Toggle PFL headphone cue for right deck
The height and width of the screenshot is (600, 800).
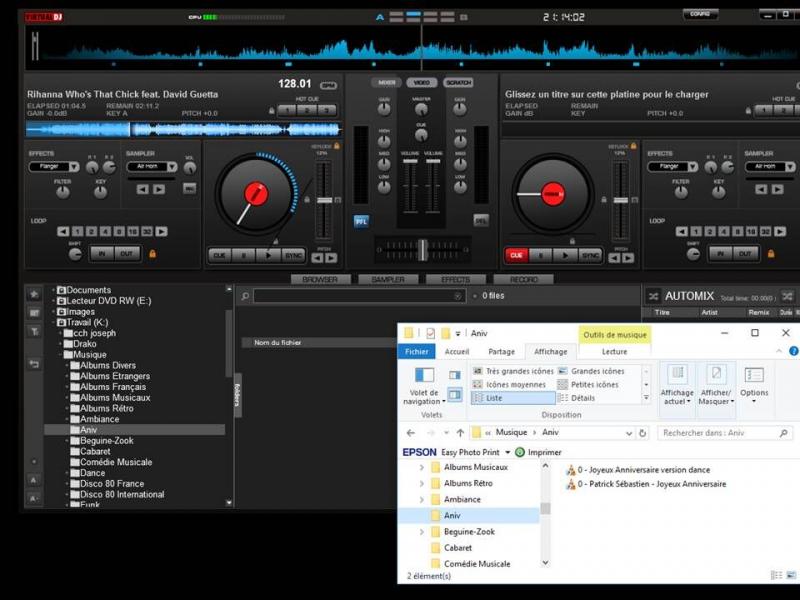tap(481, 220)
